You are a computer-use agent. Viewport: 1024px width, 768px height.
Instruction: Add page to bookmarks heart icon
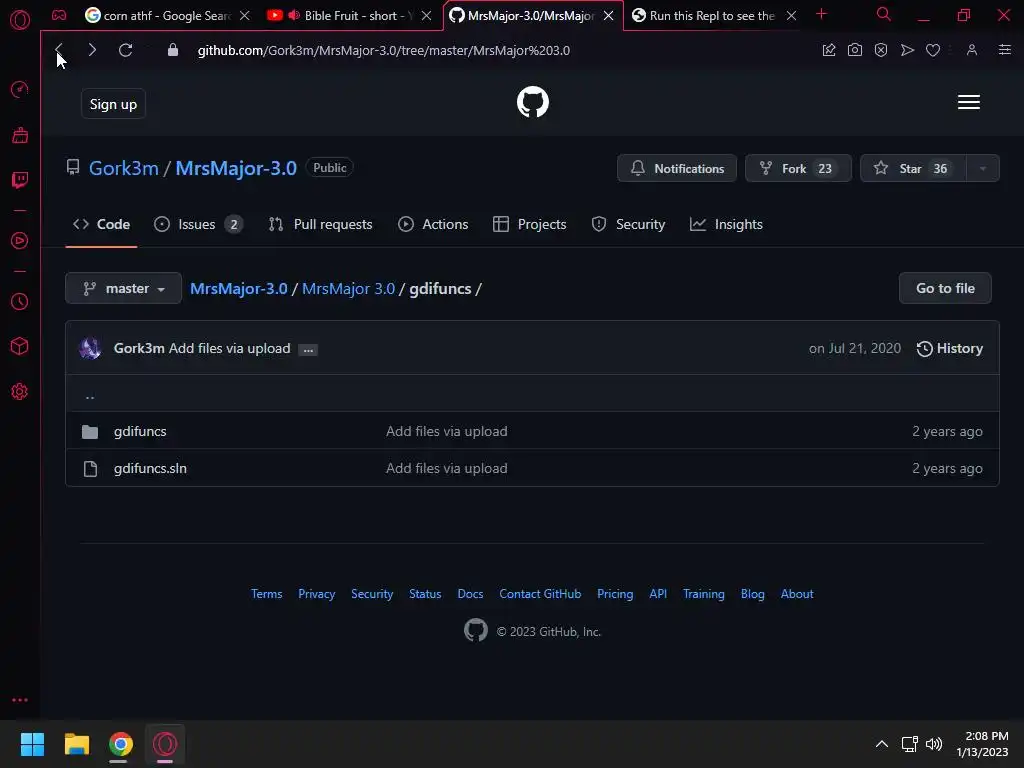[x=933, y=50]
